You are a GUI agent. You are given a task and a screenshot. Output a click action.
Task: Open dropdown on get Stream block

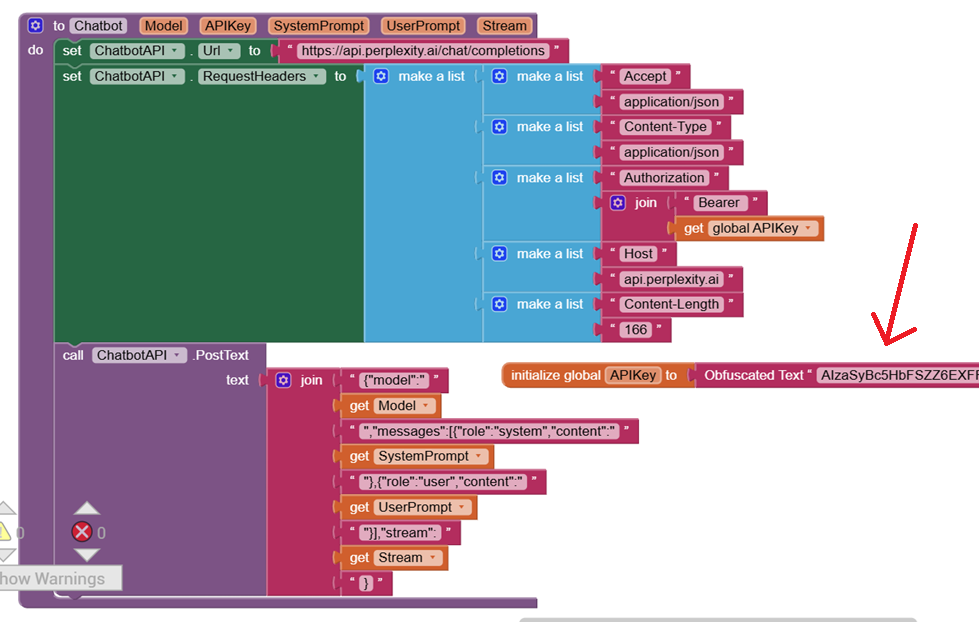coord(408,557)
